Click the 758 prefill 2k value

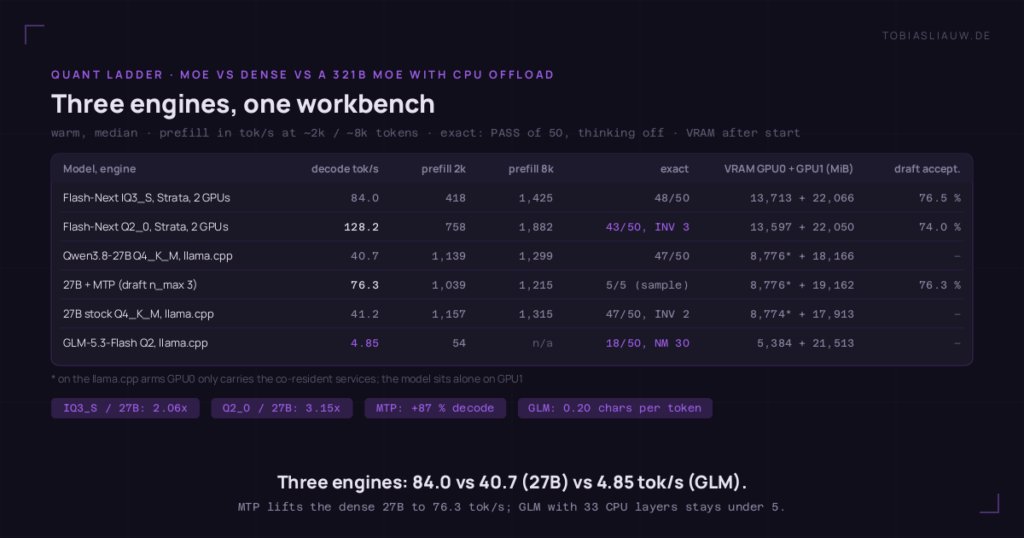click(455, 227)
